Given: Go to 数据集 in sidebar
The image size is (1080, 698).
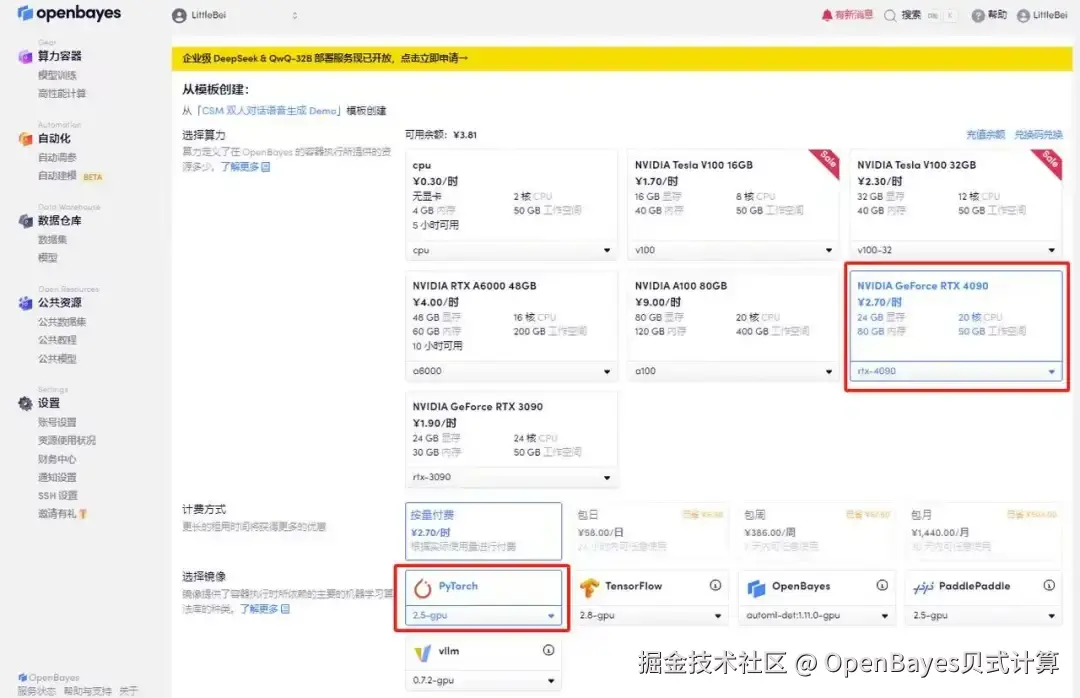Looking at the screenshot, I should [x=52, y=240].
